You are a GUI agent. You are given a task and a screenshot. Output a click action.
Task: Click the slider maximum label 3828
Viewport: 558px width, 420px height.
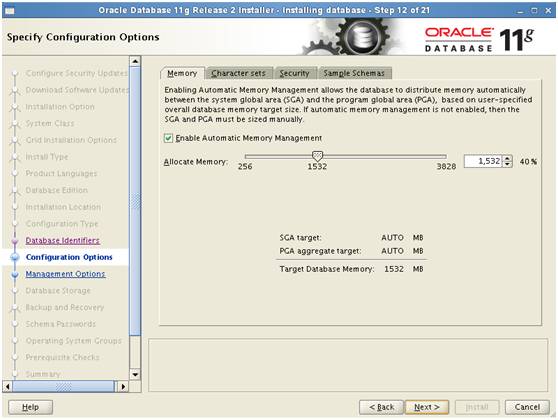[x=446, y=167]
